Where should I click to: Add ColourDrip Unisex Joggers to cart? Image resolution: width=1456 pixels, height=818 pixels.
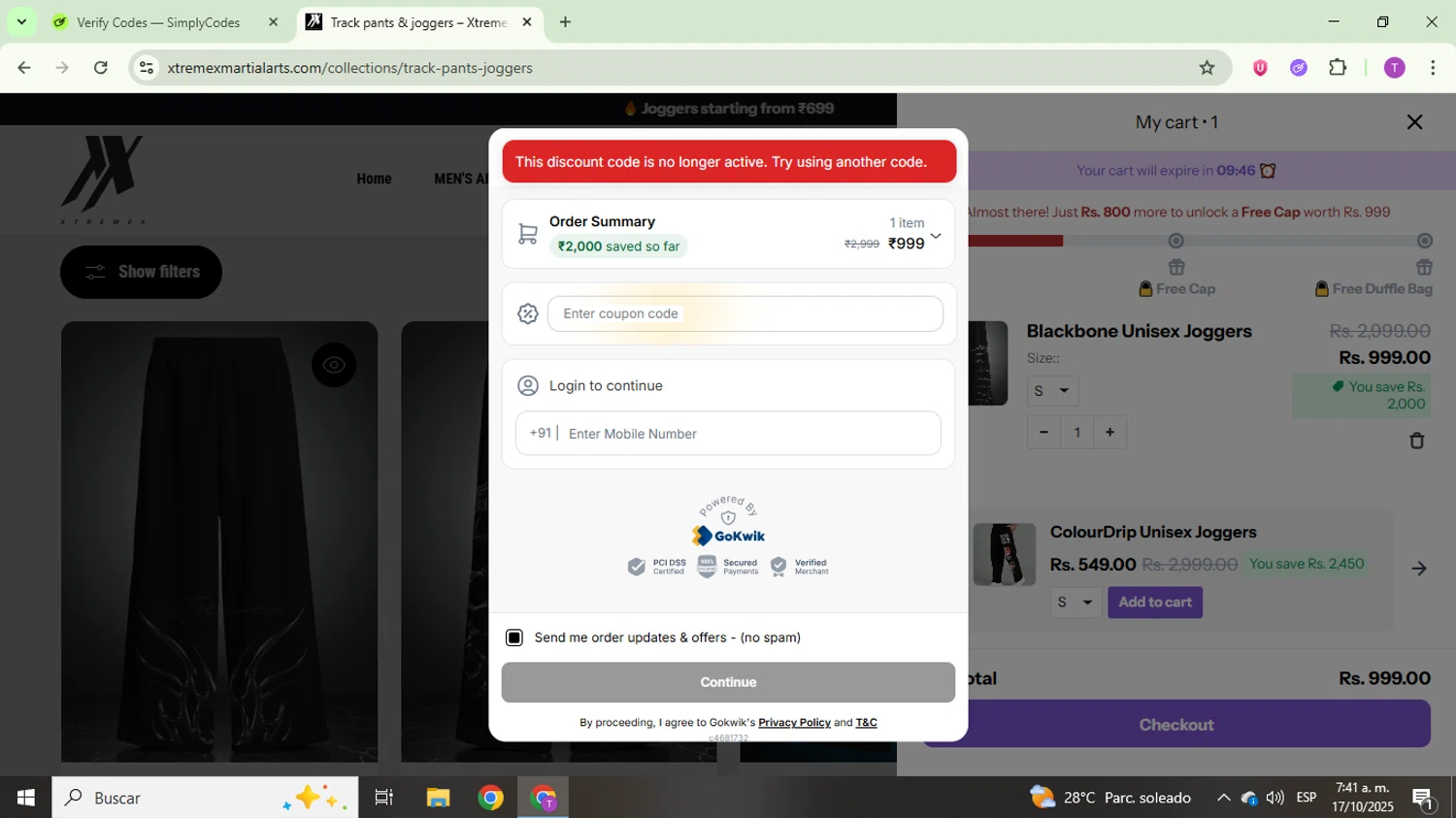pos(1154,603)
